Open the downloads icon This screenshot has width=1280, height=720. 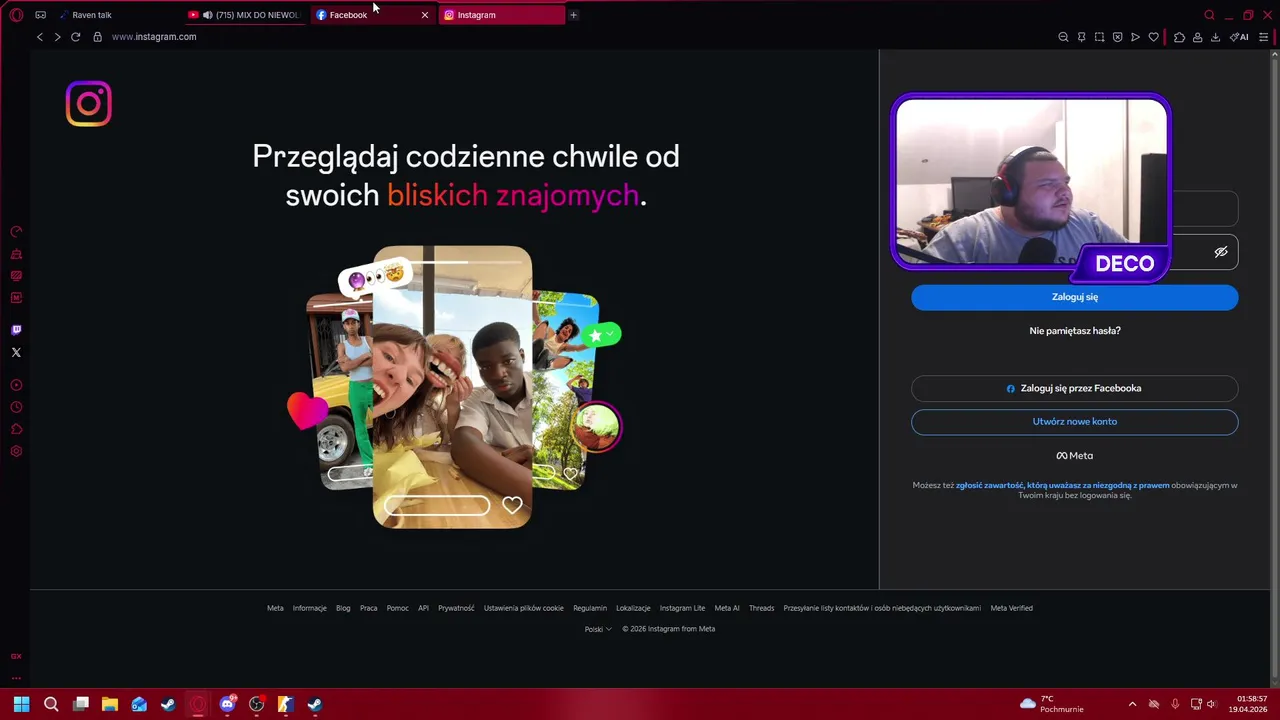tap(1215, 37)
